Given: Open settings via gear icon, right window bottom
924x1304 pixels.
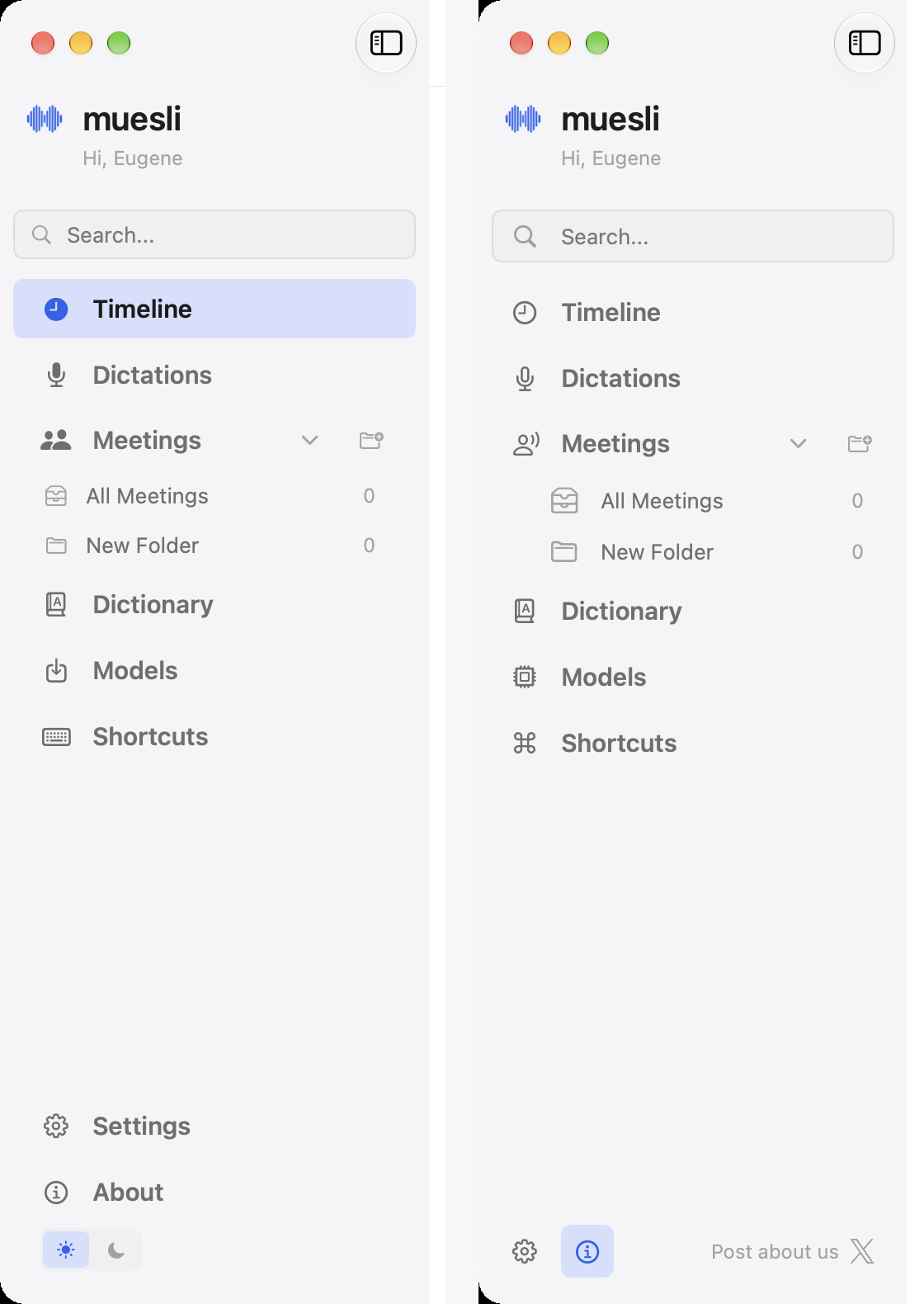Looking at the screenshot, I should [x=525, y=1252].
